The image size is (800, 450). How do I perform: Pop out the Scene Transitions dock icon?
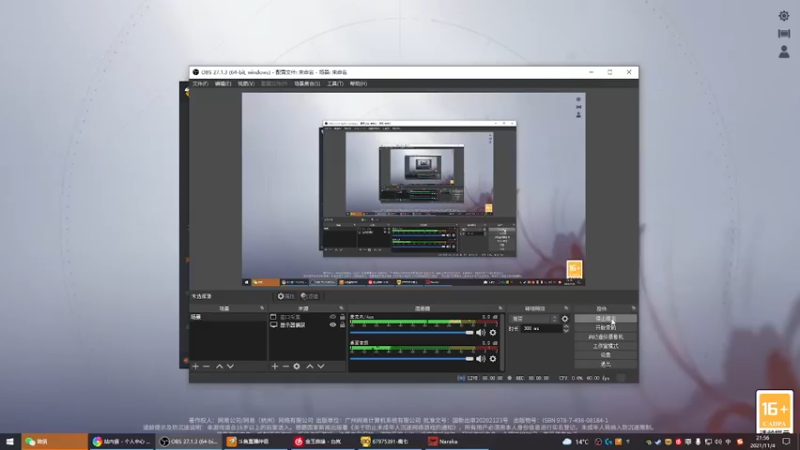coord(566,308)
